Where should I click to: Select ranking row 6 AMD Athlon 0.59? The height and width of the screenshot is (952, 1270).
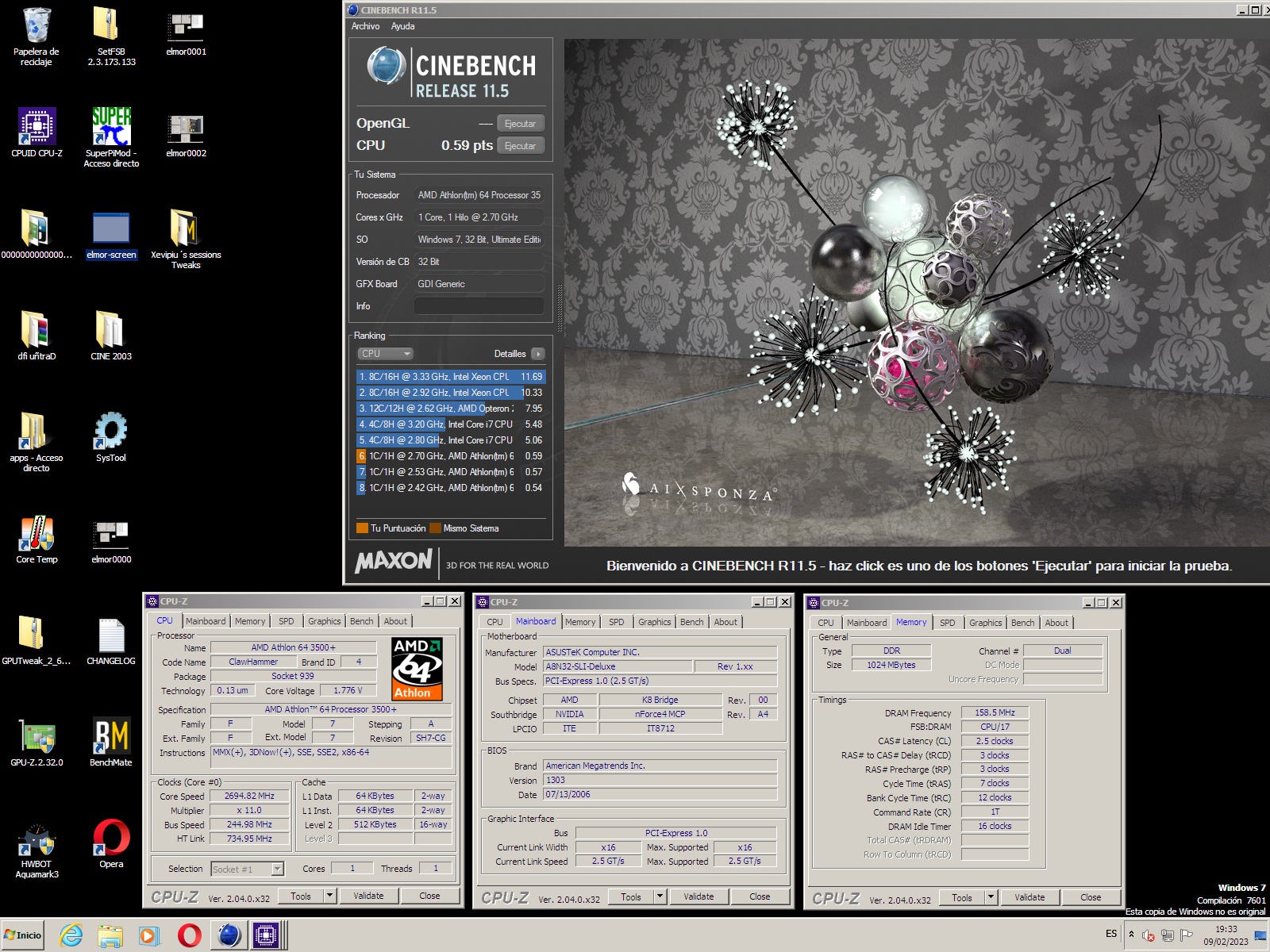coord(450,456)
